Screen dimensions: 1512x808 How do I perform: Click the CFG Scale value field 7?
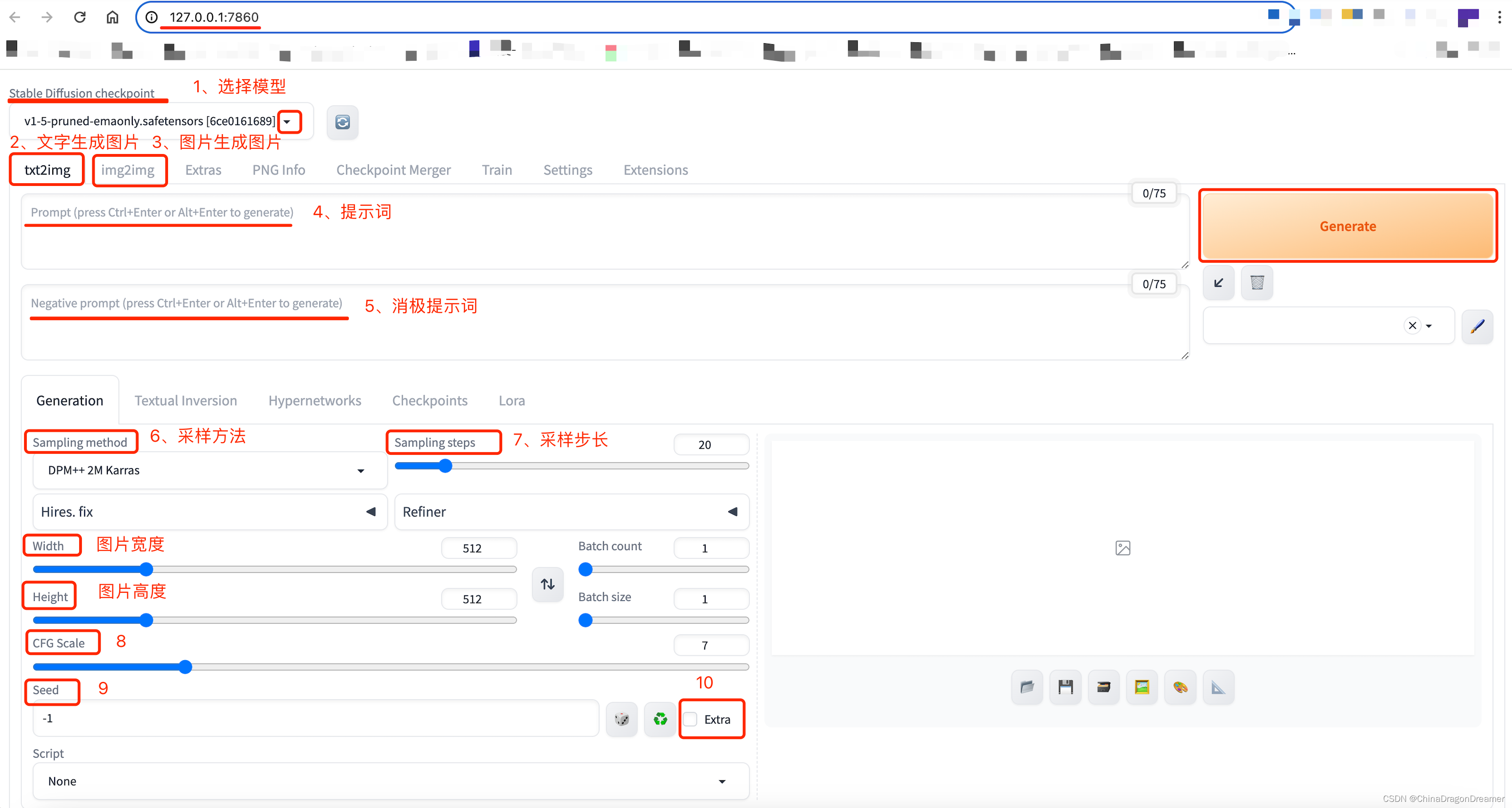[711, 646]
